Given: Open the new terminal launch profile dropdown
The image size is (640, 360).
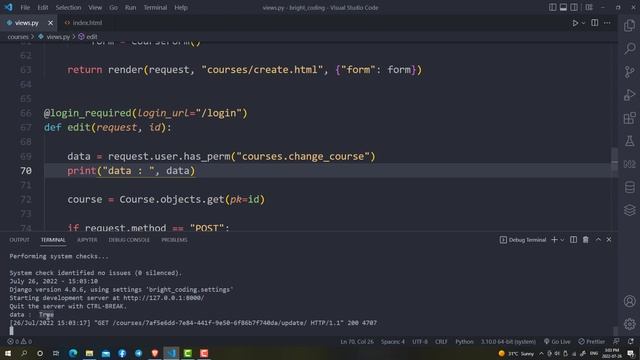Looking at the screenshot, I should click(562, 240).
